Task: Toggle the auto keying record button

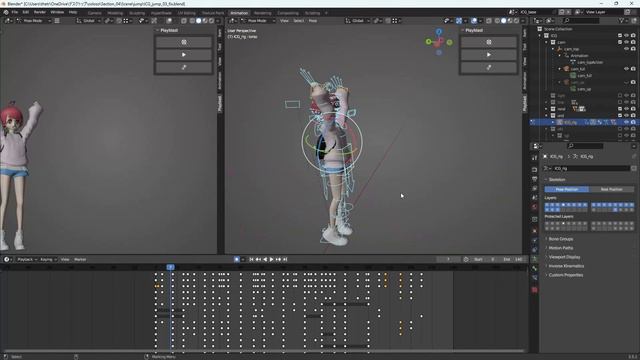Action: (237, 260)
